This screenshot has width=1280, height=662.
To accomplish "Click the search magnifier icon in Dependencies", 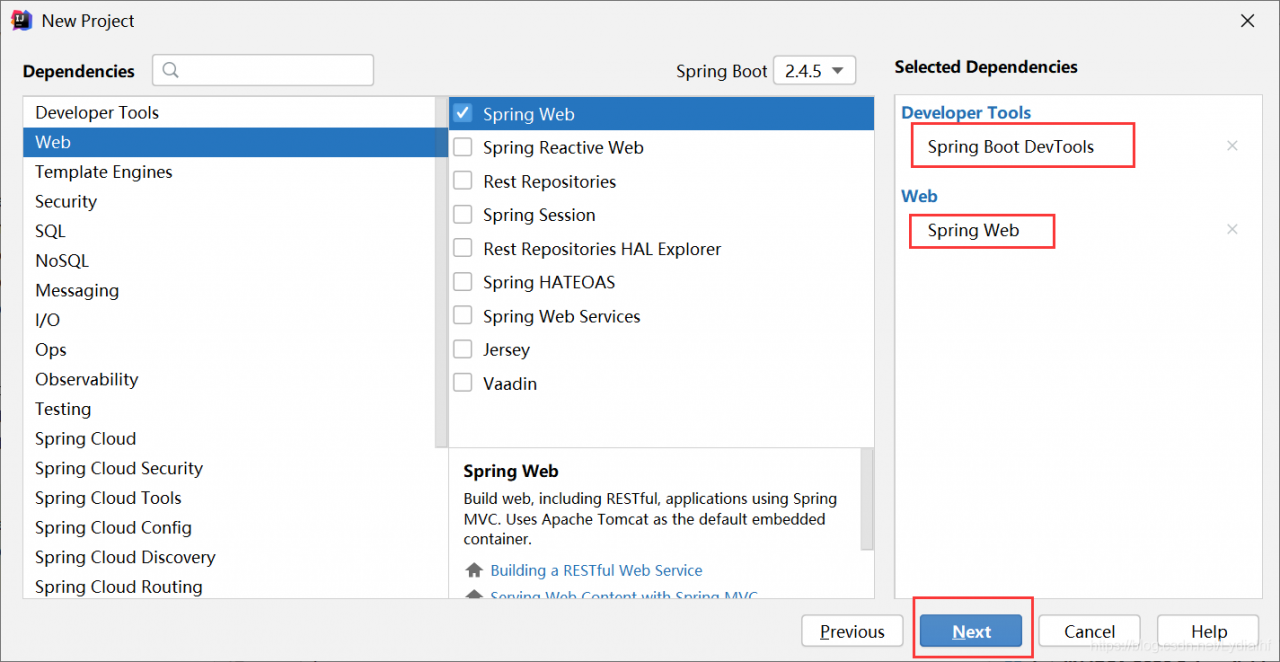I will (x=171, y=70).
